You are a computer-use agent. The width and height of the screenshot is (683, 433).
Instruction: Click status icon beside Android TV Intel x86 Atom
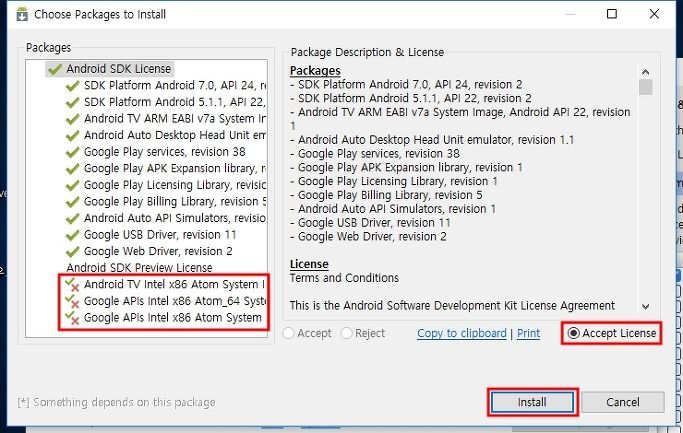72,285
